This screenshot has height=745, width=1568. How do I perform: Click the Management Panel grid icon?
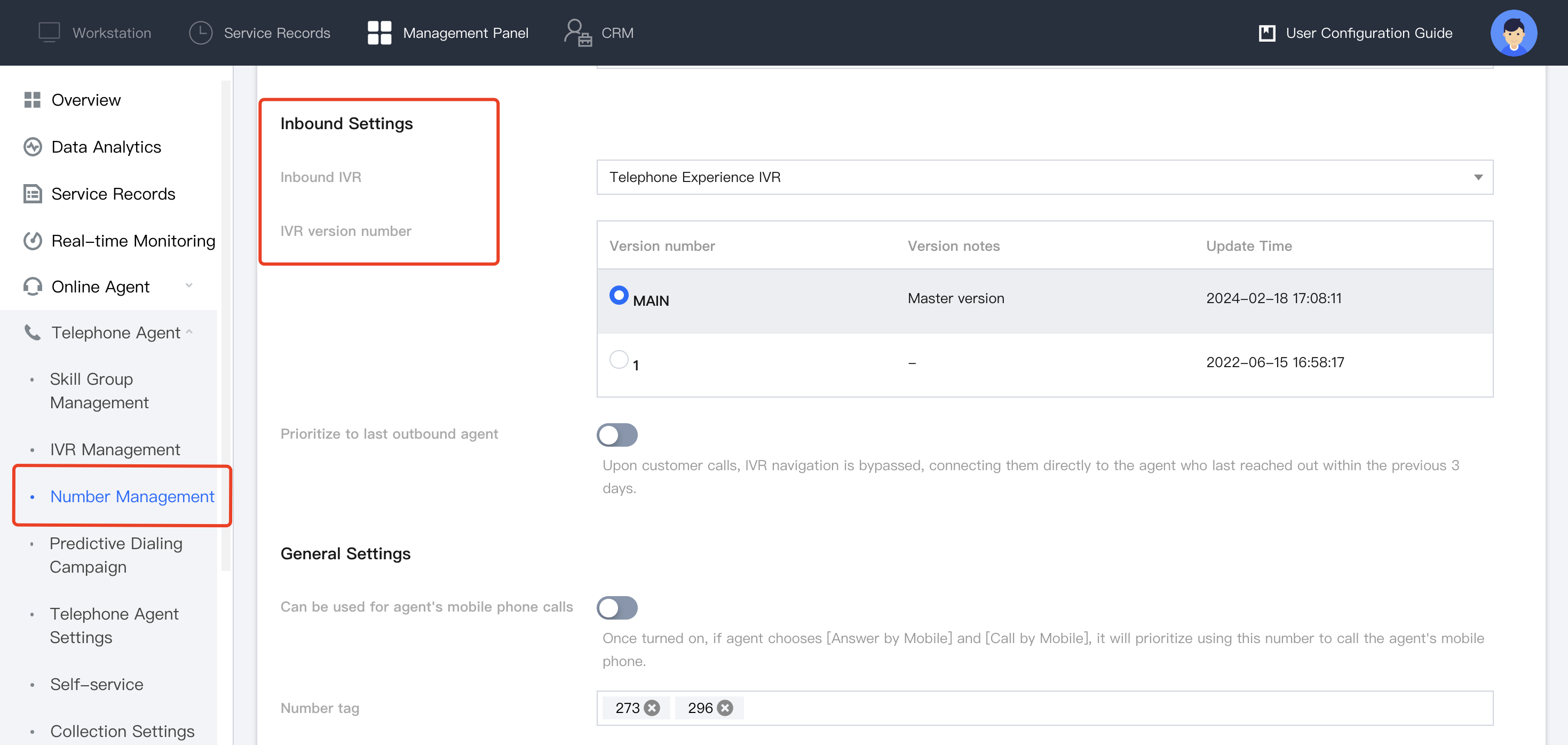click(x=379, y=32)
